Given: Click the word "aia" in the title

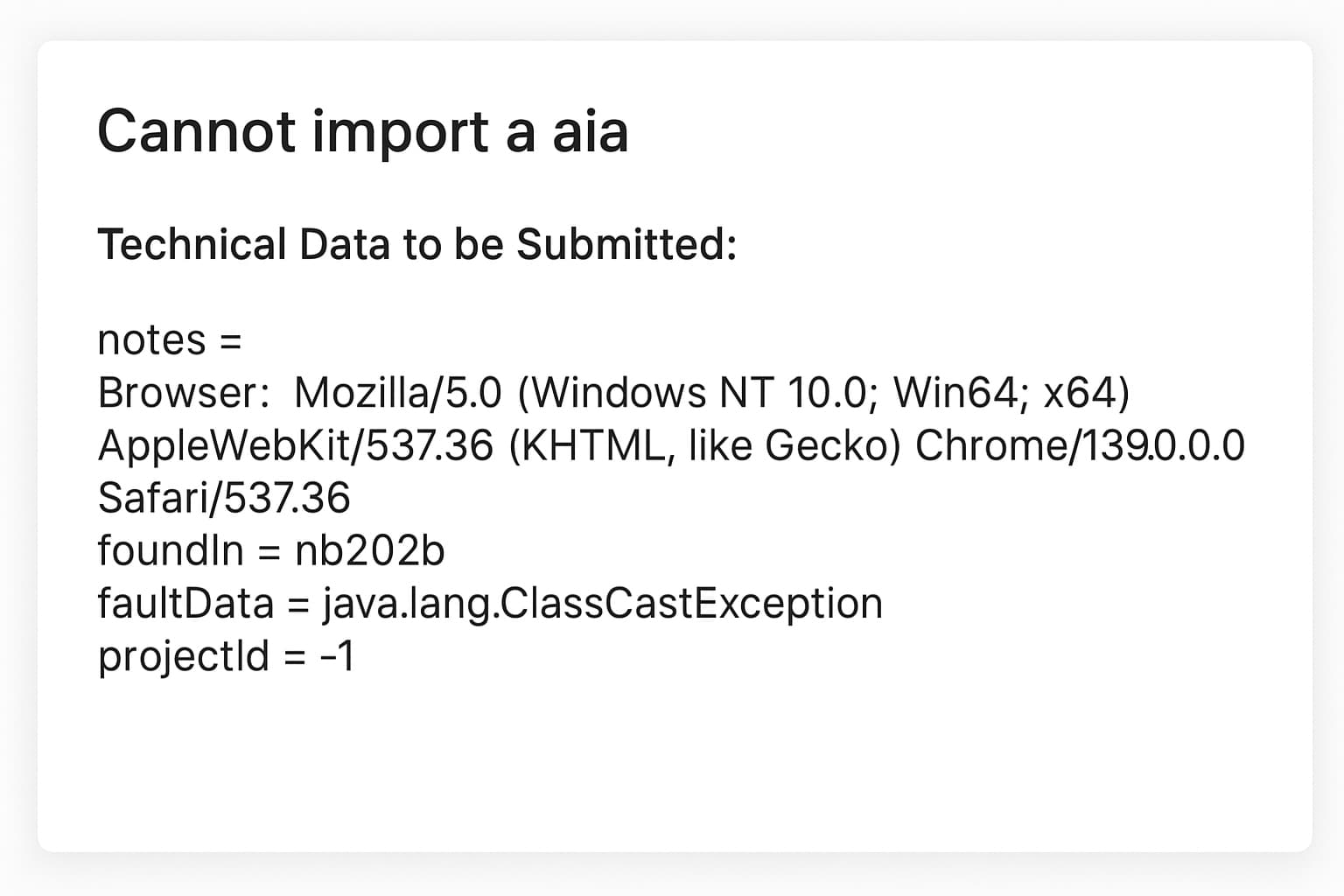Looking at the screenshot, I should 590,132.
